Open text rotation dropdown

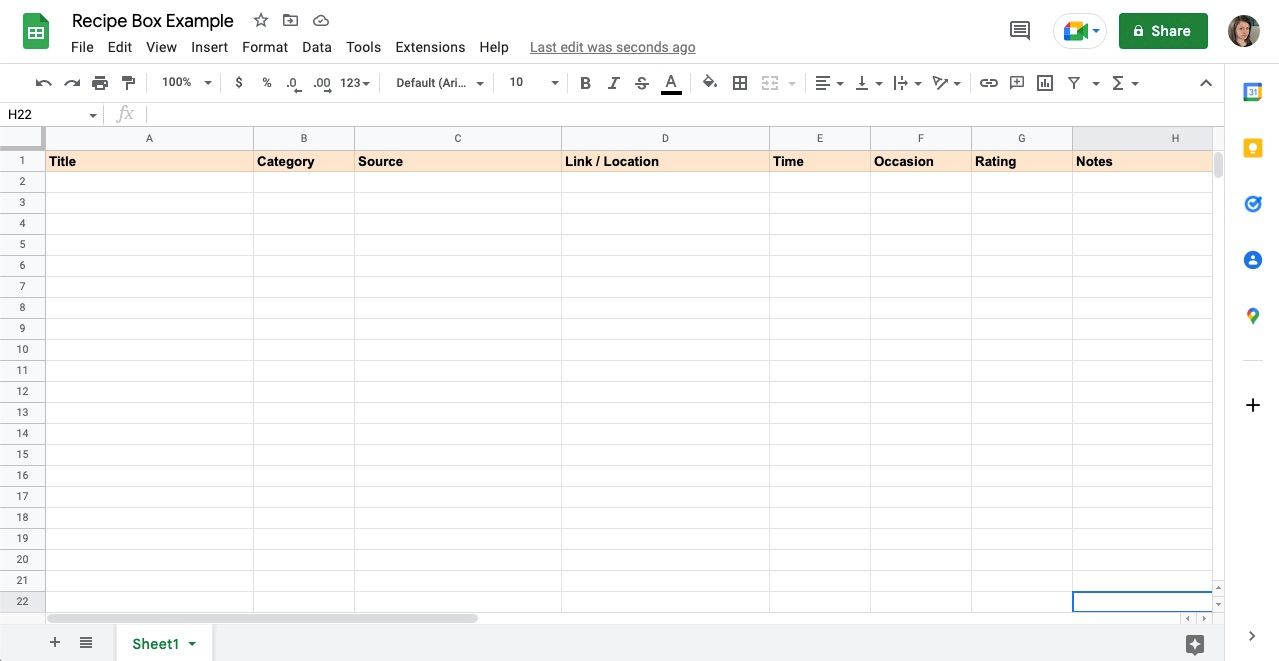coord(946,83)
